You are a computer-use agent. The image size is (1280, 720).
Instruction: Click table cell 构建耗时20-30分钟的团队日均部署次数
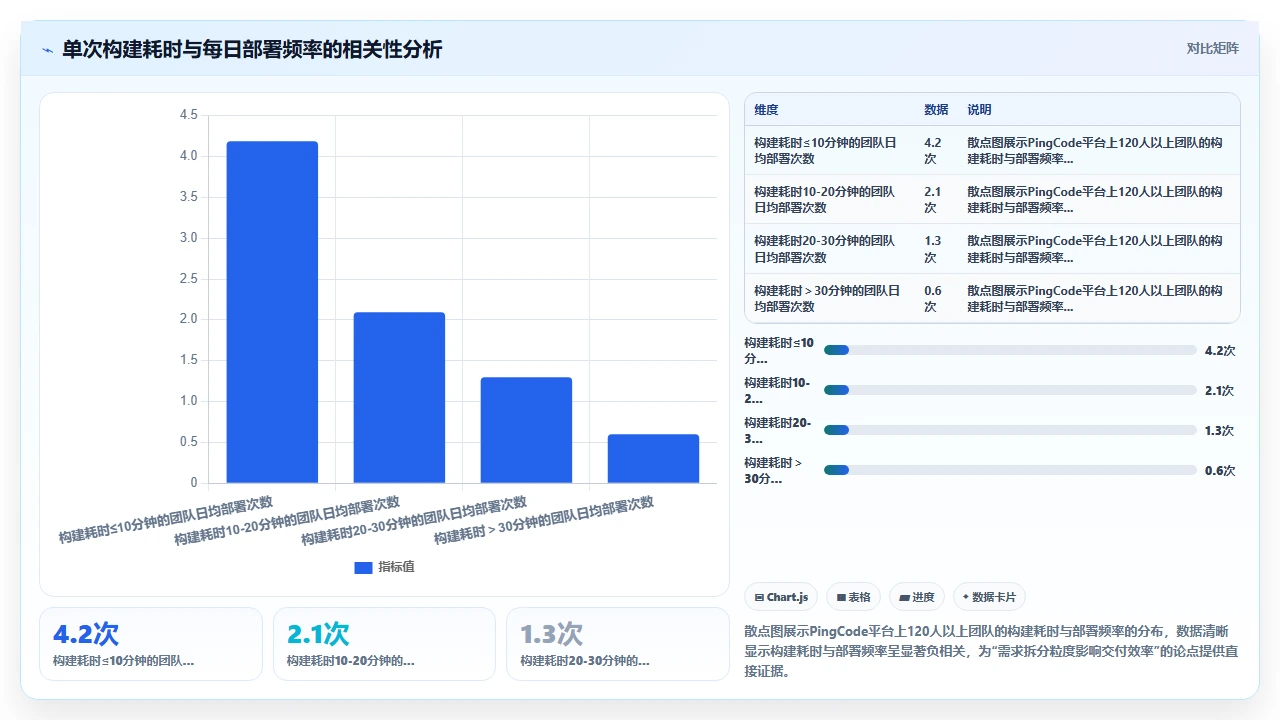coord(830,249)
